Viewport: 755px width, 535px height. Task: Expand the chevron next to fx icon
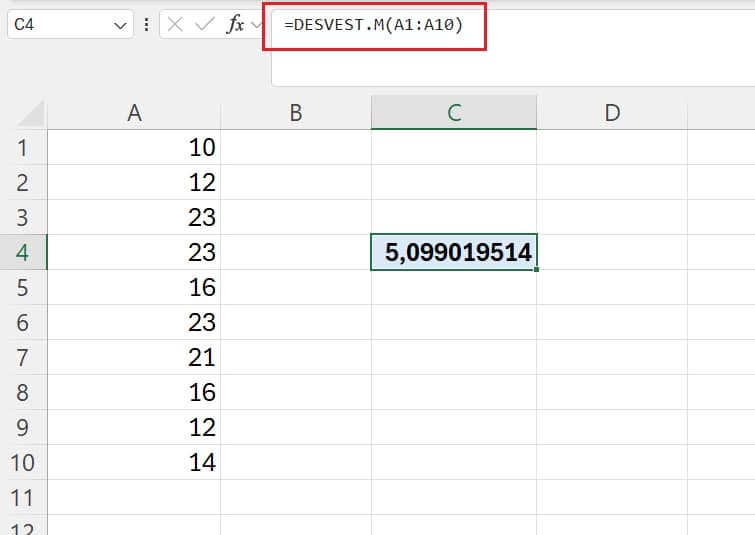coord(256,24)
